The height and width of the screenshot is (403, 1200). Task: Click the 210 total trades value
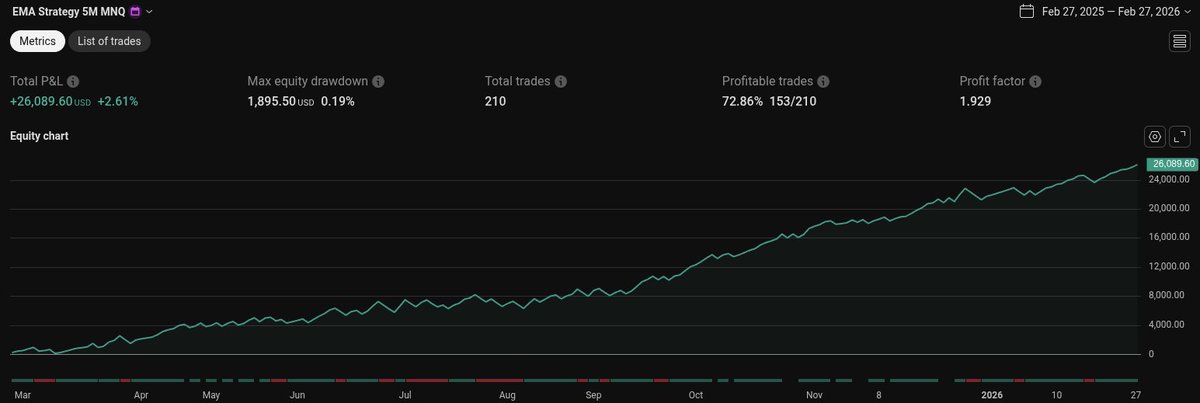click(x=495, y=102)
